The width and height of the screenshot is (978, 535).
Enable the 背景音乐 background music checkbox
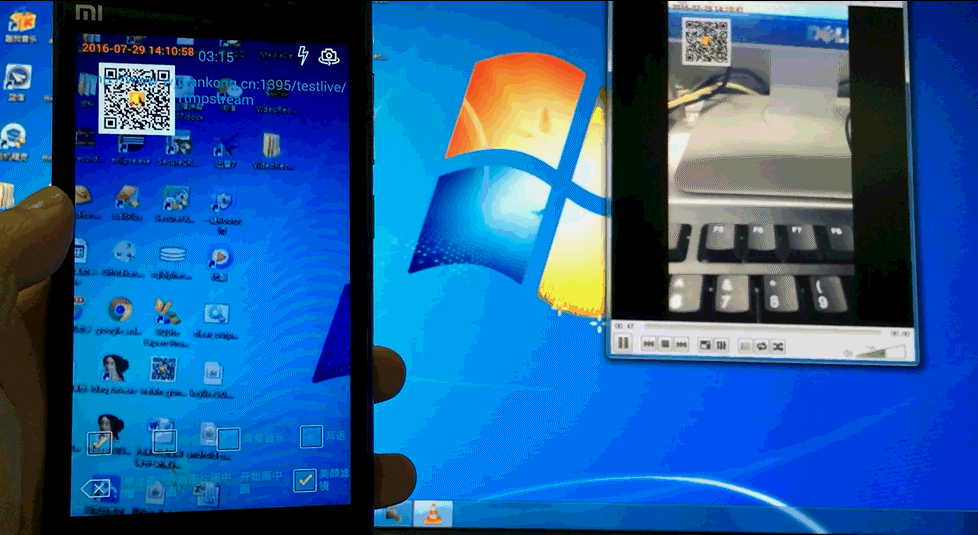pos(228,438)
